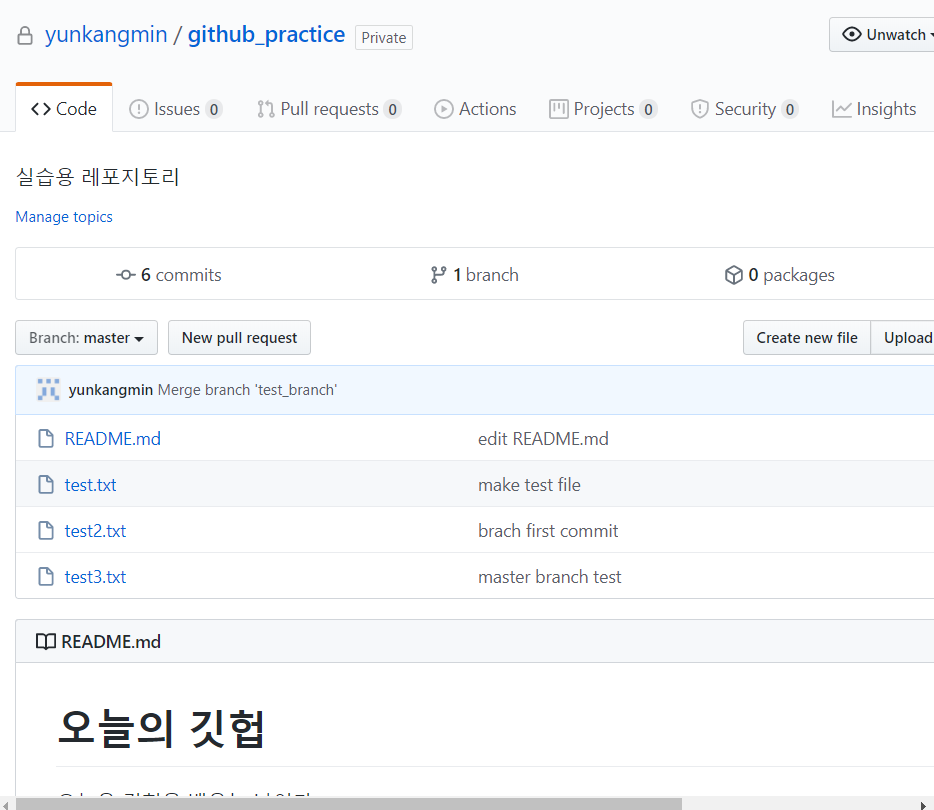The width and height of the screenshot is (934, 810).
Task: Open the README.md file link
Action: pyautogui.click(x=113, y=438)
